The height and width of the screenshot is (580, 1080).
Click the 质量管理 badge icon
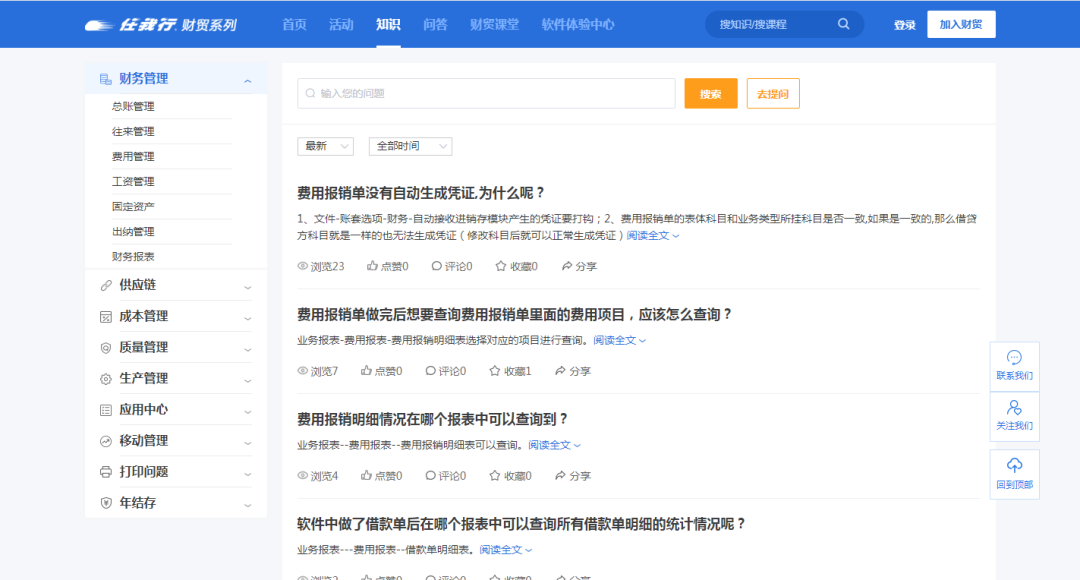tap(105, 347)
